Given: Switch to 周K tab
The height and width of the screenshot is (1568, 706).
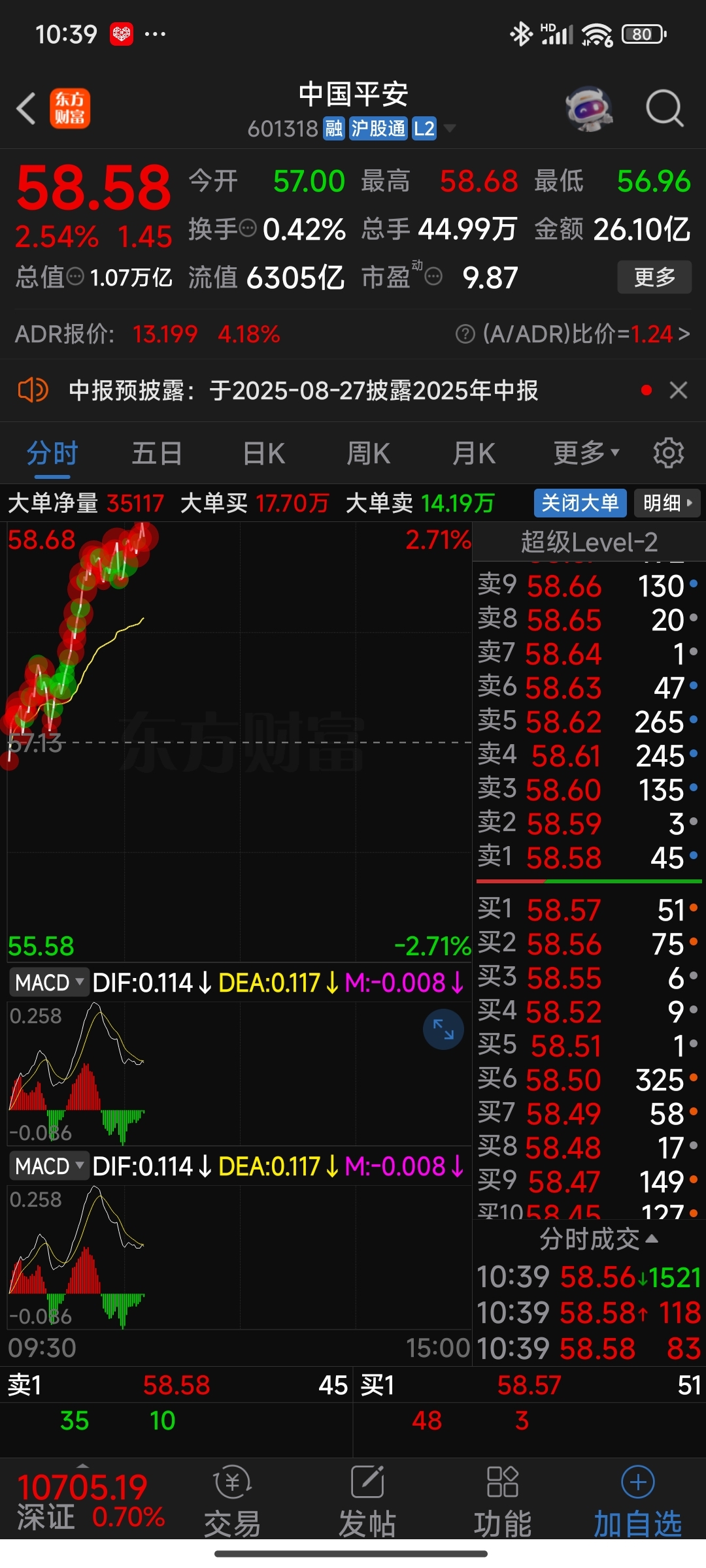Looking at the screenshot, I should (368, 453).
